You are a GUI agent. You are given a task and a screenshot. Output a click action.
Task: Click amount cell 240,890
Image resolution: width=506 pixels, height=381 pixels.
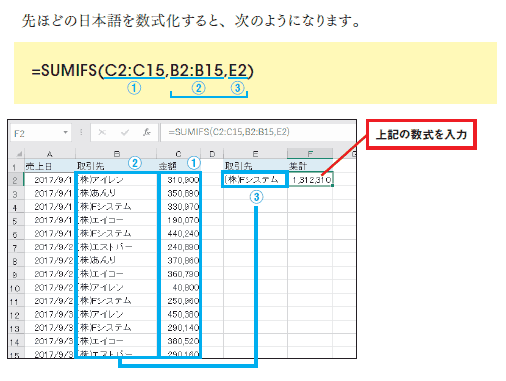pyautogui.click(x=180, y=247)
